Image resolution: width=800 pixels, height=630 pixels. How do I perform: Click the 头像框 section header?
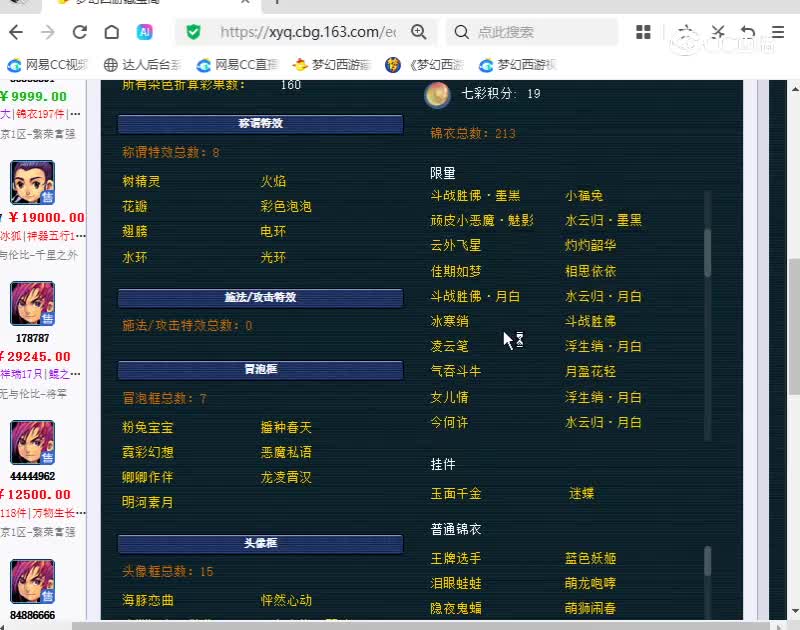pos(260,544)
